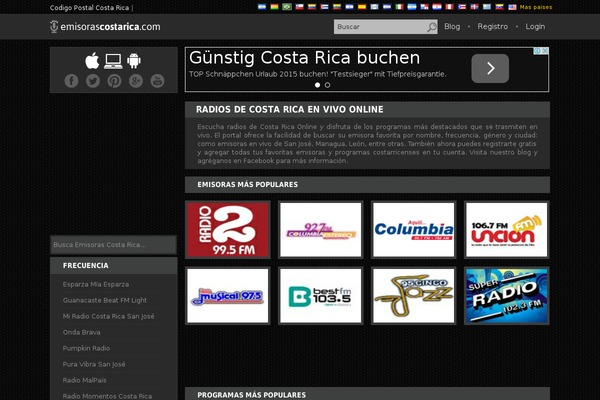Image resolution: width=600 pixels, height=400 pixels.
Task: Click the Apple platform icon
Action: coord(93,60)
